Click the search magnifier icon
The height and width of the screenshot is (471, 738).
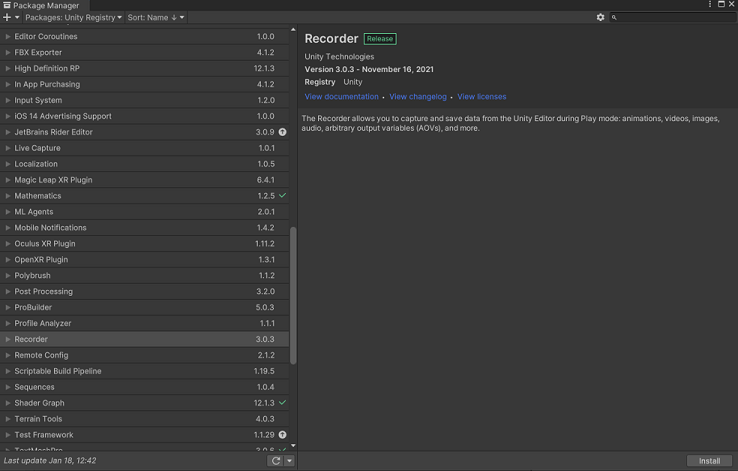click(614, 17)
